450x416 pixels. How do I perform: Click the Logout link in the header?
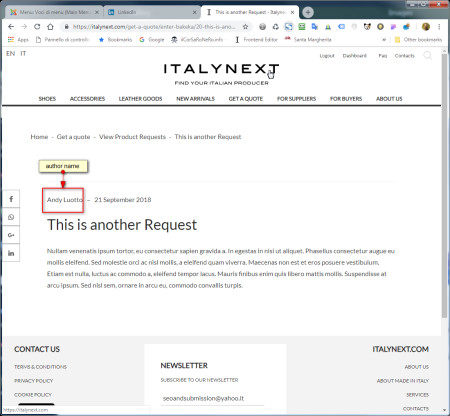pos(327,56)
